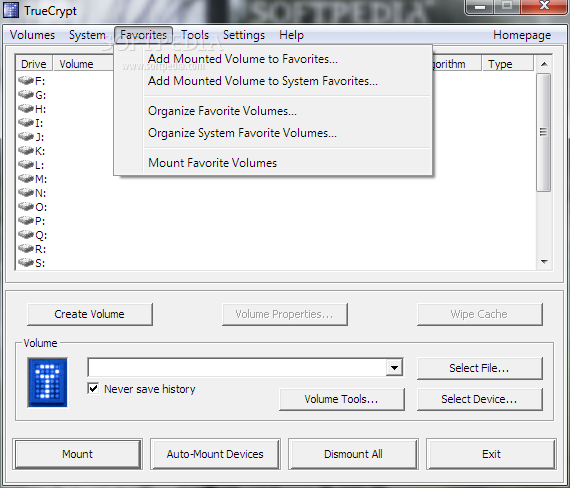Select the Q: drive icon
This screenshot has width=570, height=488.
pyautogui.click(x=26, y=235)
